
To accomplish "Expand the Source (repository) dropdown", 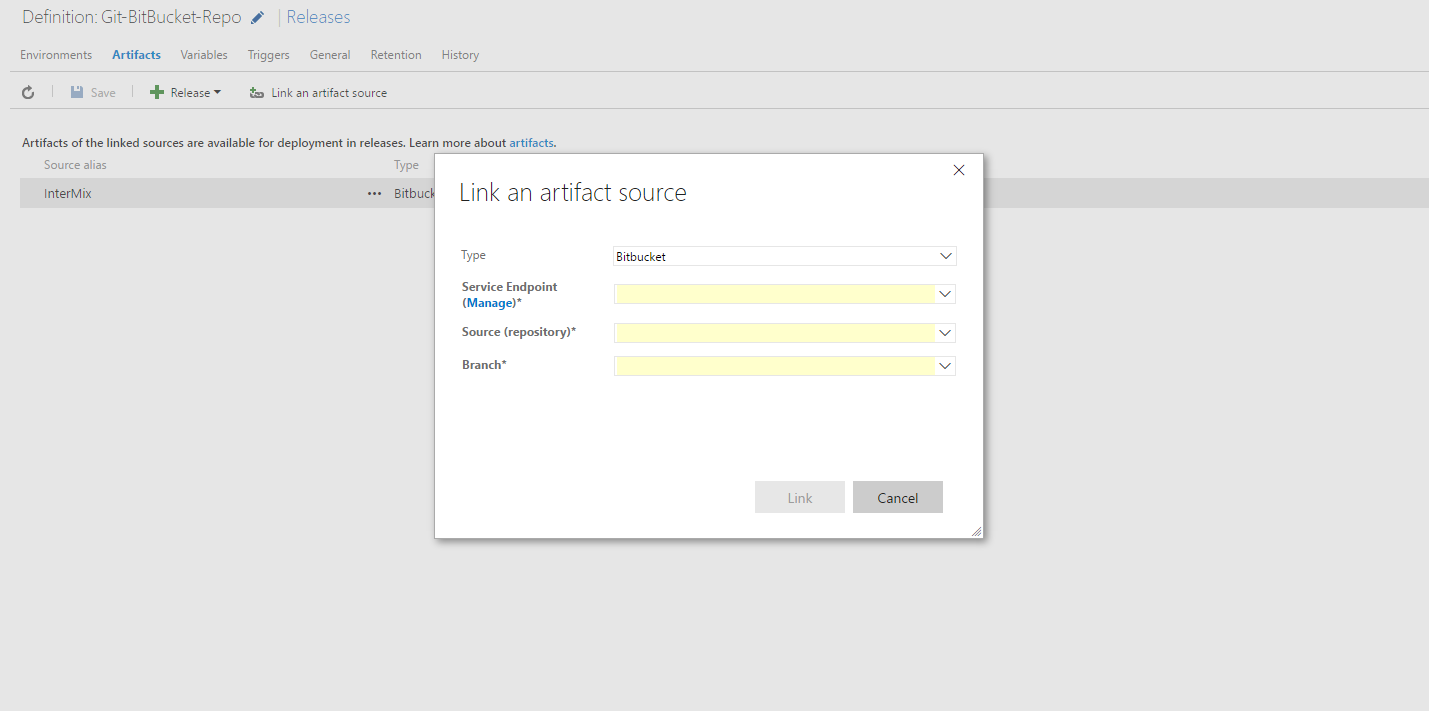I will point(945,332).
